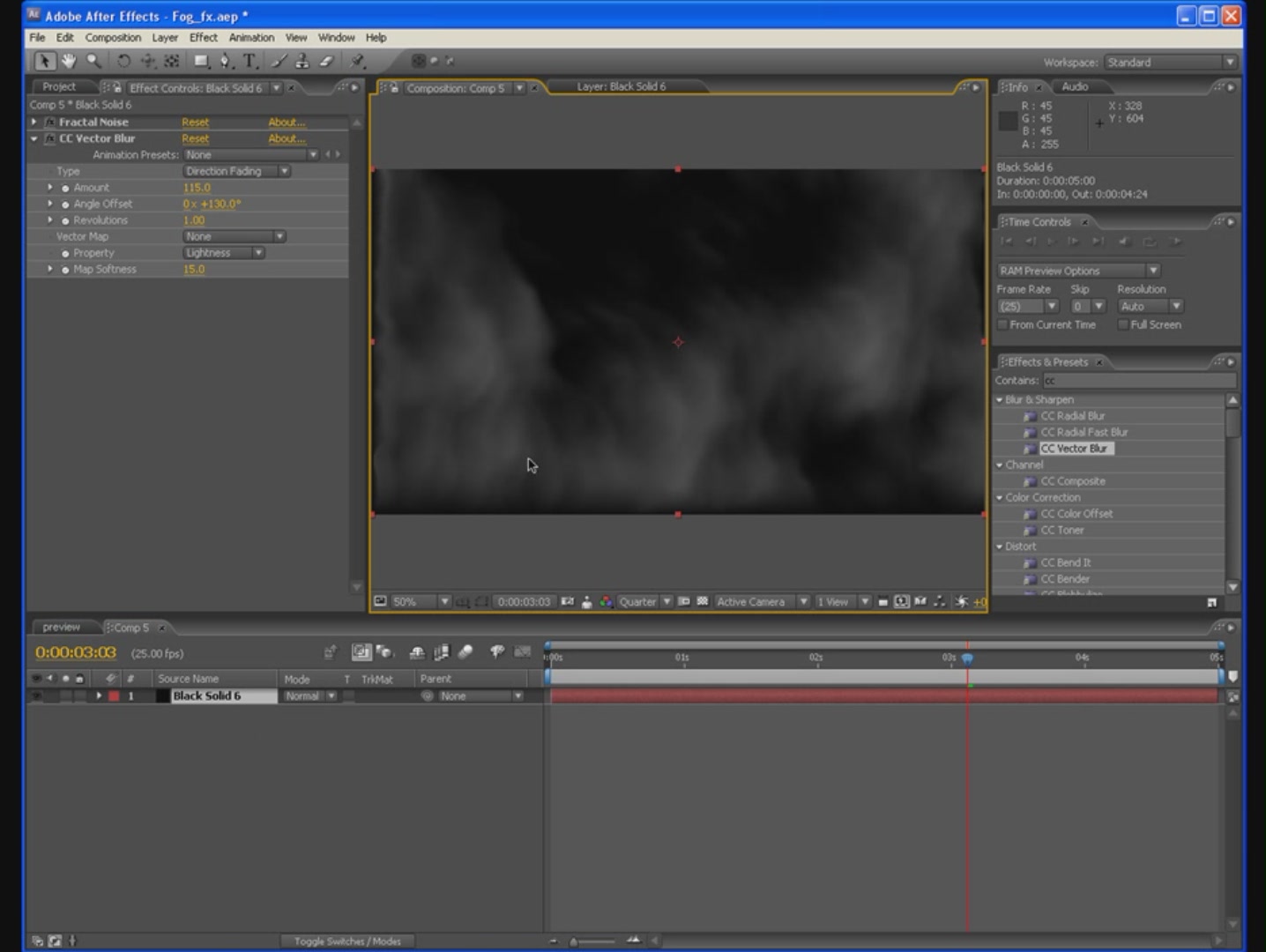Viewport: 1266px width, 952px height.
Task: Select the Hand tool
Action: click(68, 61)
